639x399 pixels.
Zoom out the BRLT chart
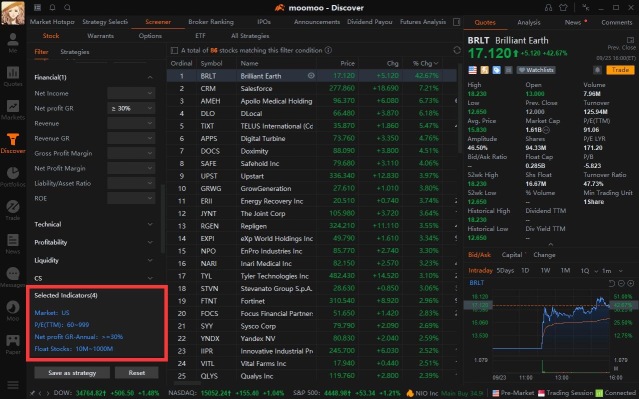[x=621, y=283]
